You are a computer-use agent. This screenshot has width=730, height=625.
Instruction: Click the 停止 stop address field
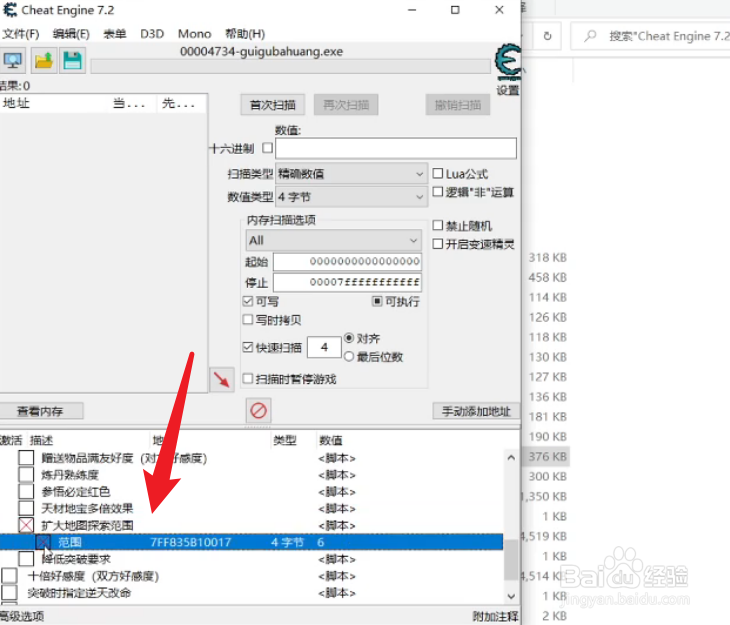tap(347, 282)
